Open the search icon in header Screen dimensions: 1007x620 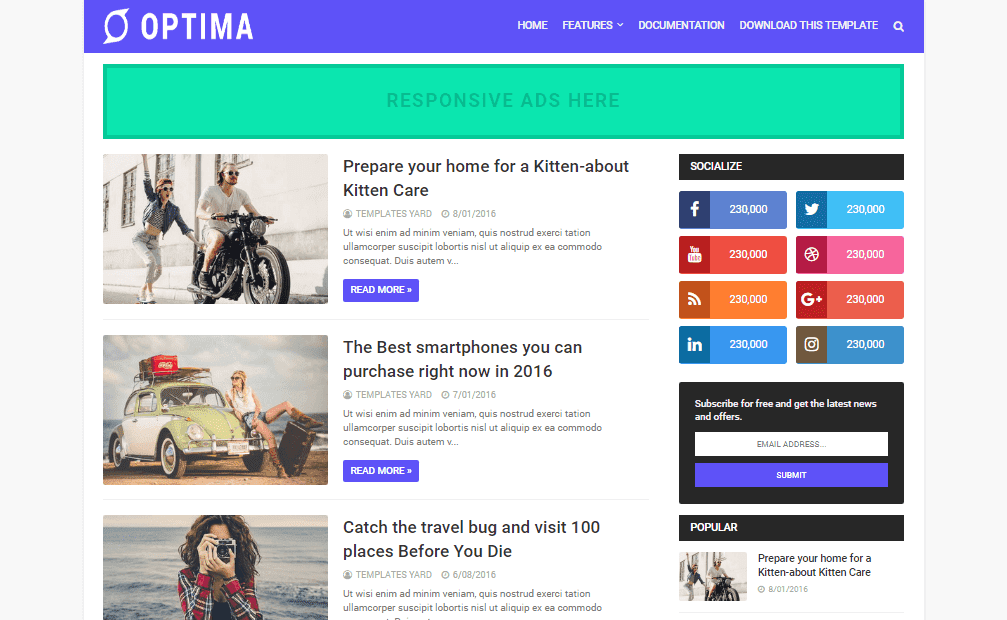coord(898,26)
